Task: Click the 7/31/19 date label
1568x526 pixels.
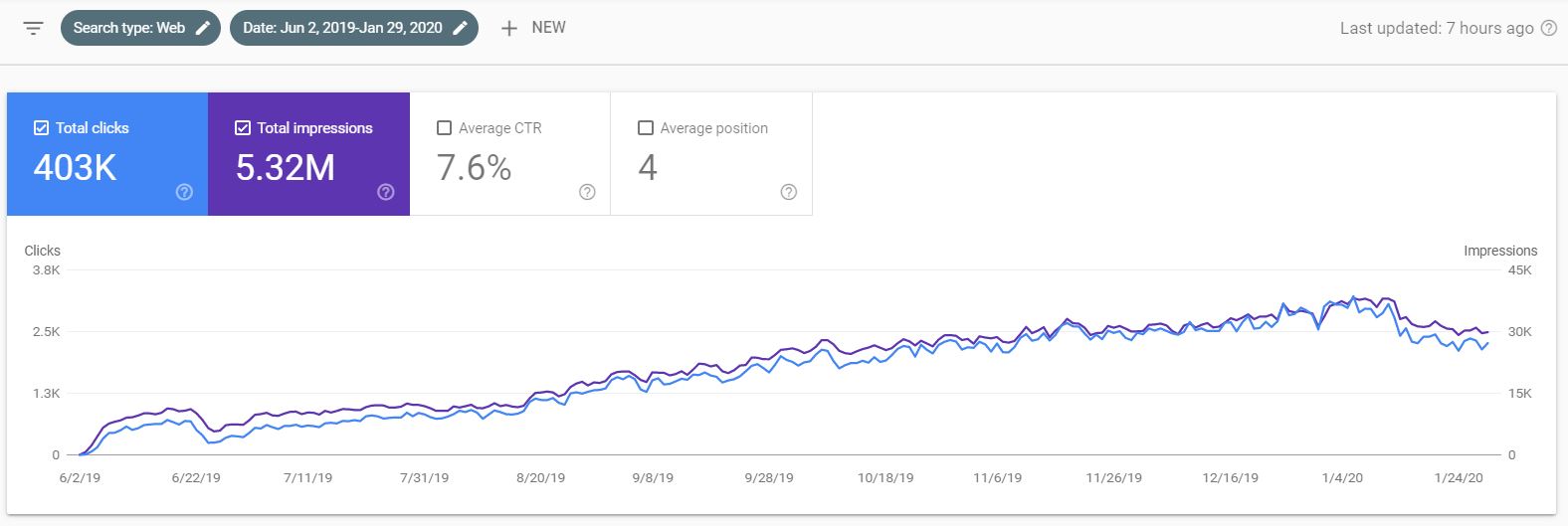Action: pyautogui.click(x=424, y=478)
